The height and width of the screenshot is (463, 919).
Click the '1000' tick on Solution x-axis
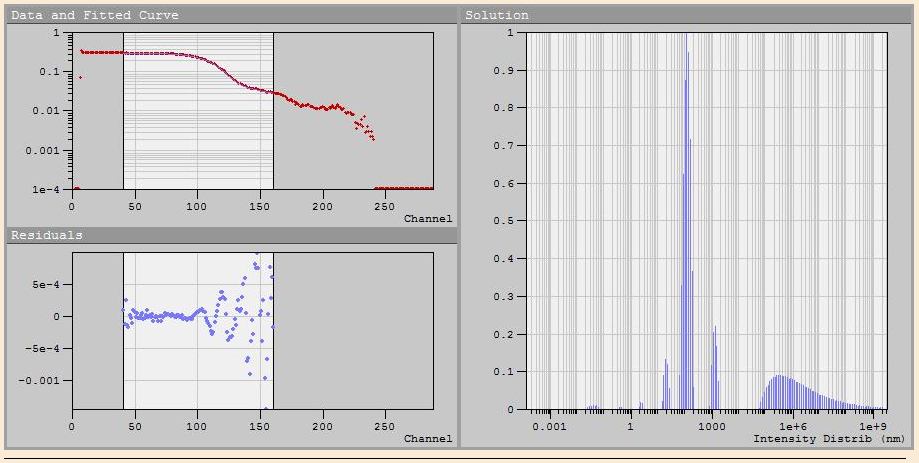712,426
